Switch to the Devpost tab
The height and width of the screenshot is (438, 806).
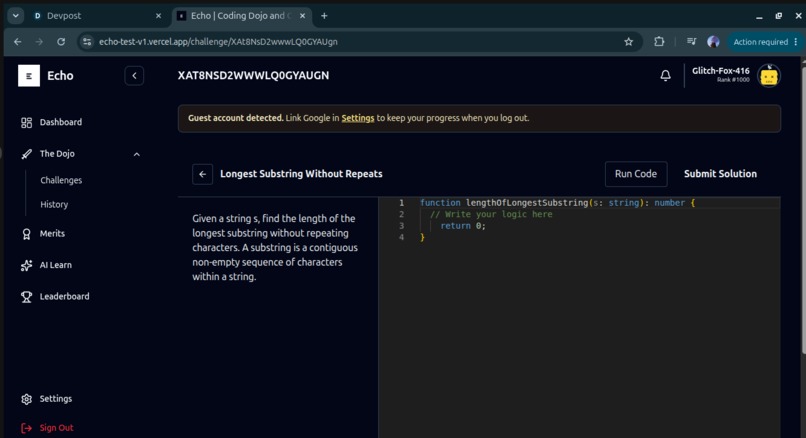[x=98, y=16]
